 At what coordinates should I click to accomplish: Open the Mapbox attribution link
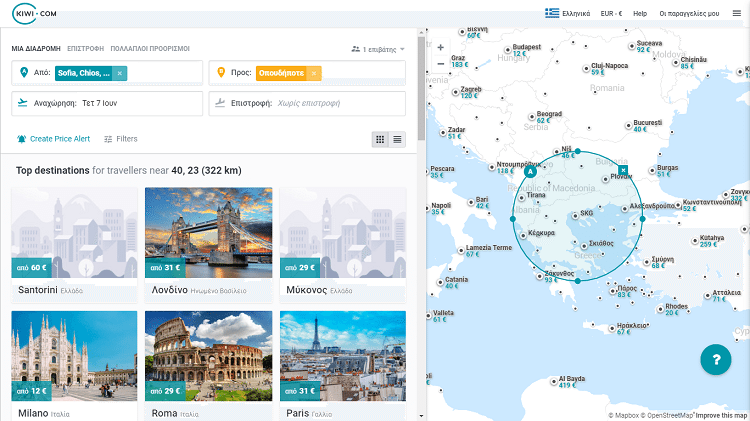[x=624, y=415]
